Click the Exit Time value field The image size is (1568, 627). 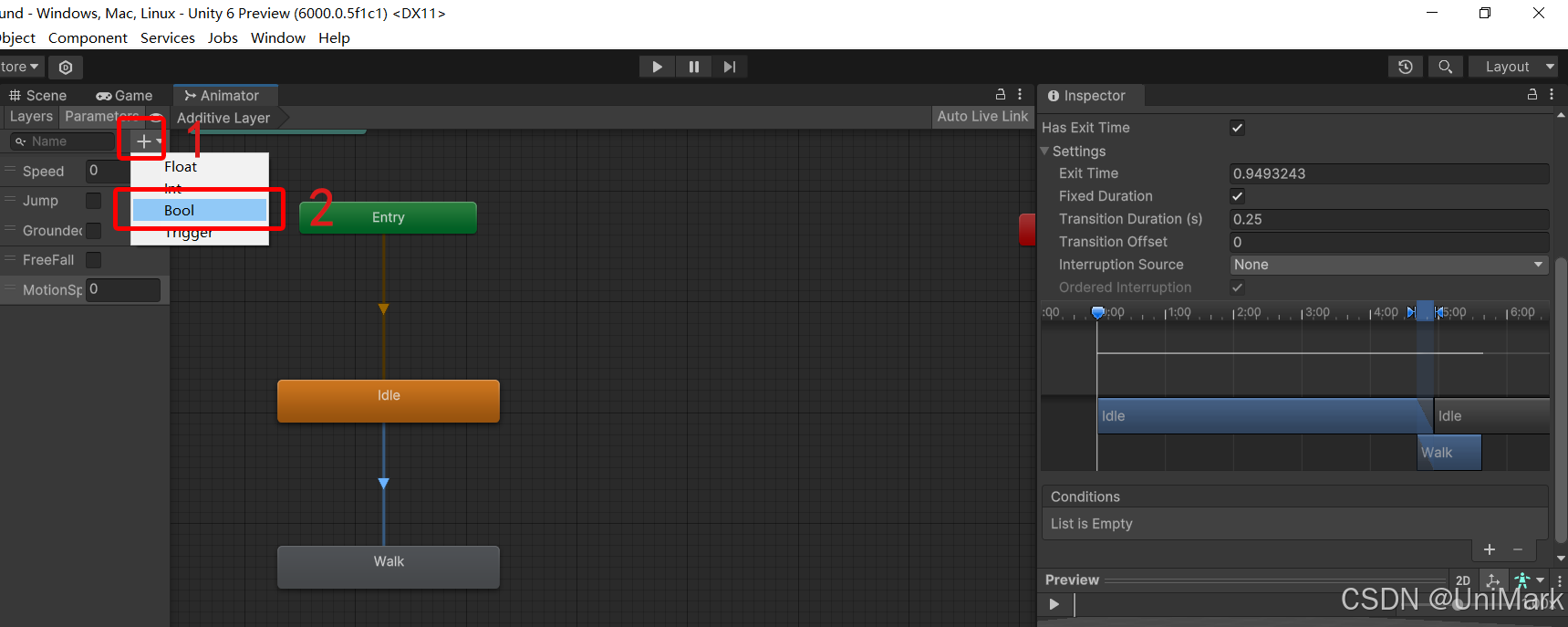(x=1389, y=173)
